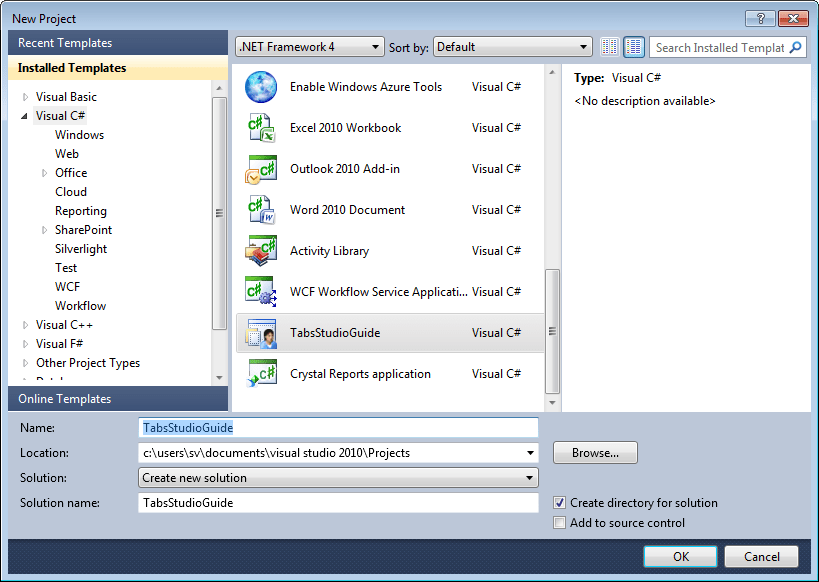
Task: Click the Outlook 2010 Add-in icon
Action: tap(260, 169)
